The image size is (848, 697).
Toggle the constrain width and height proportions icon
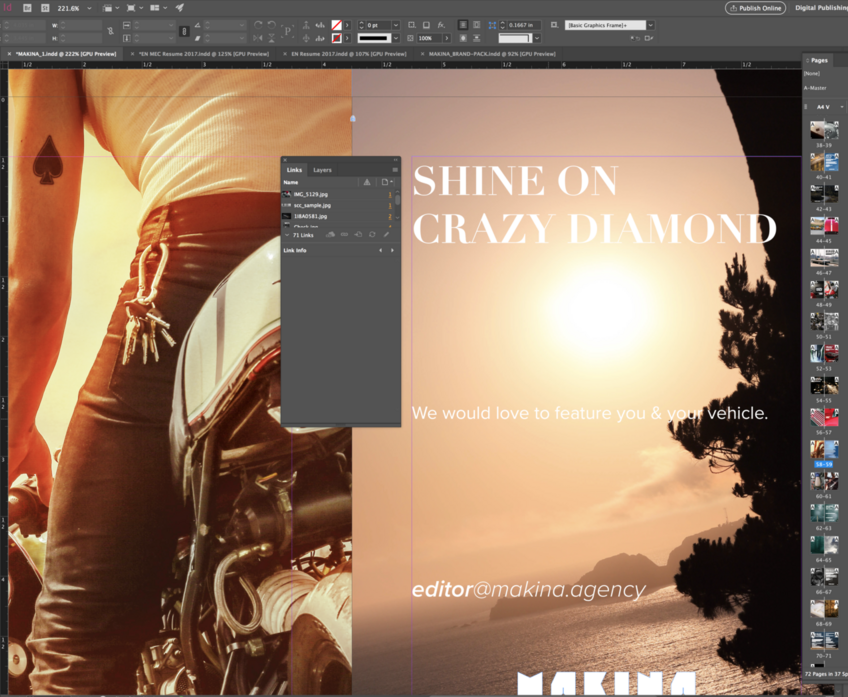click(110, 31)
